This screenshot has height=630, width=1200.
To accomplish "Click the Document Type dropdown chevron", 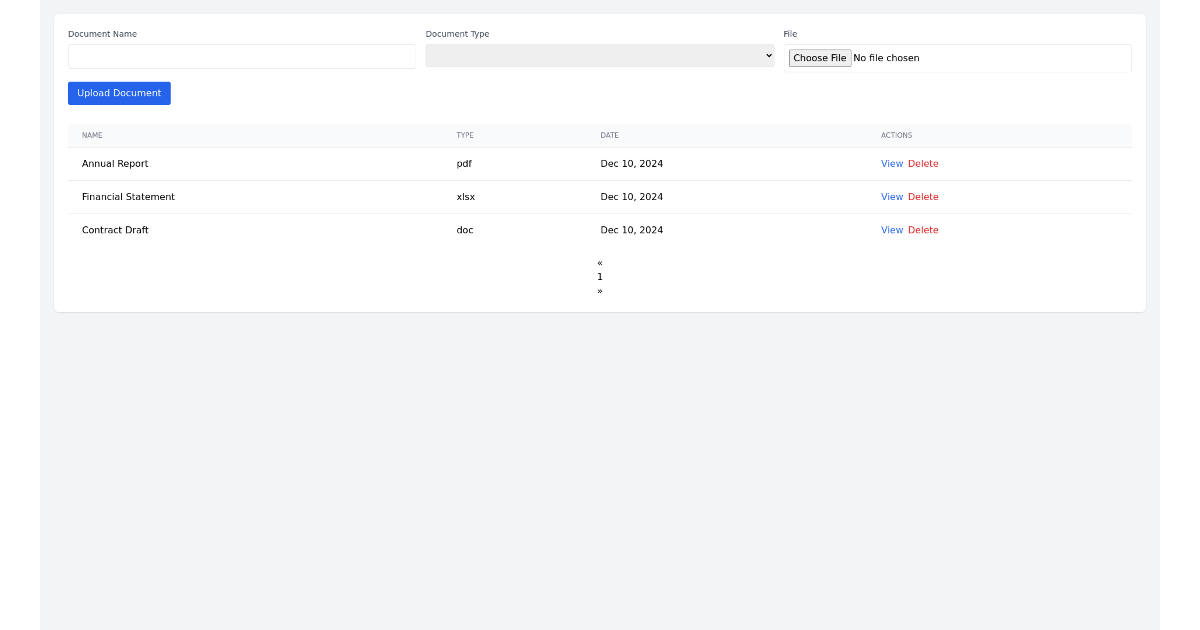I will [x=768, y=55].
